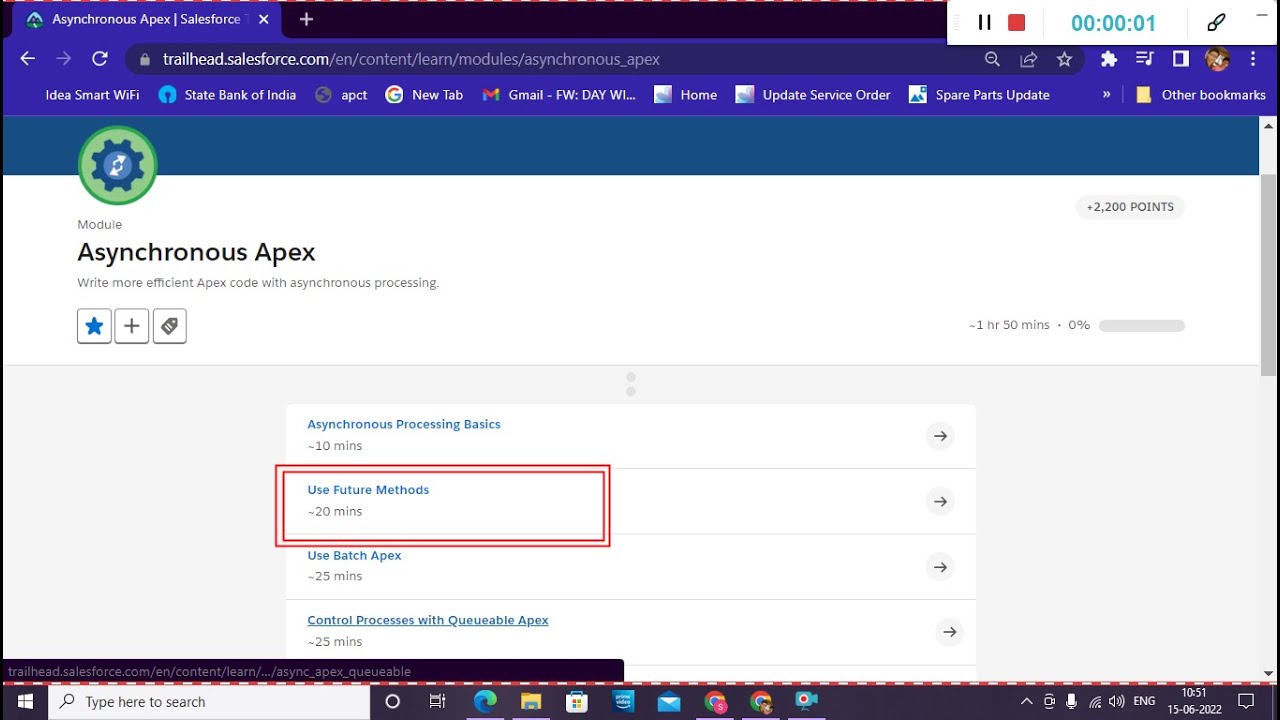
Task: Click arrow beside Use Batch Apex
Action: coord(940,567)
